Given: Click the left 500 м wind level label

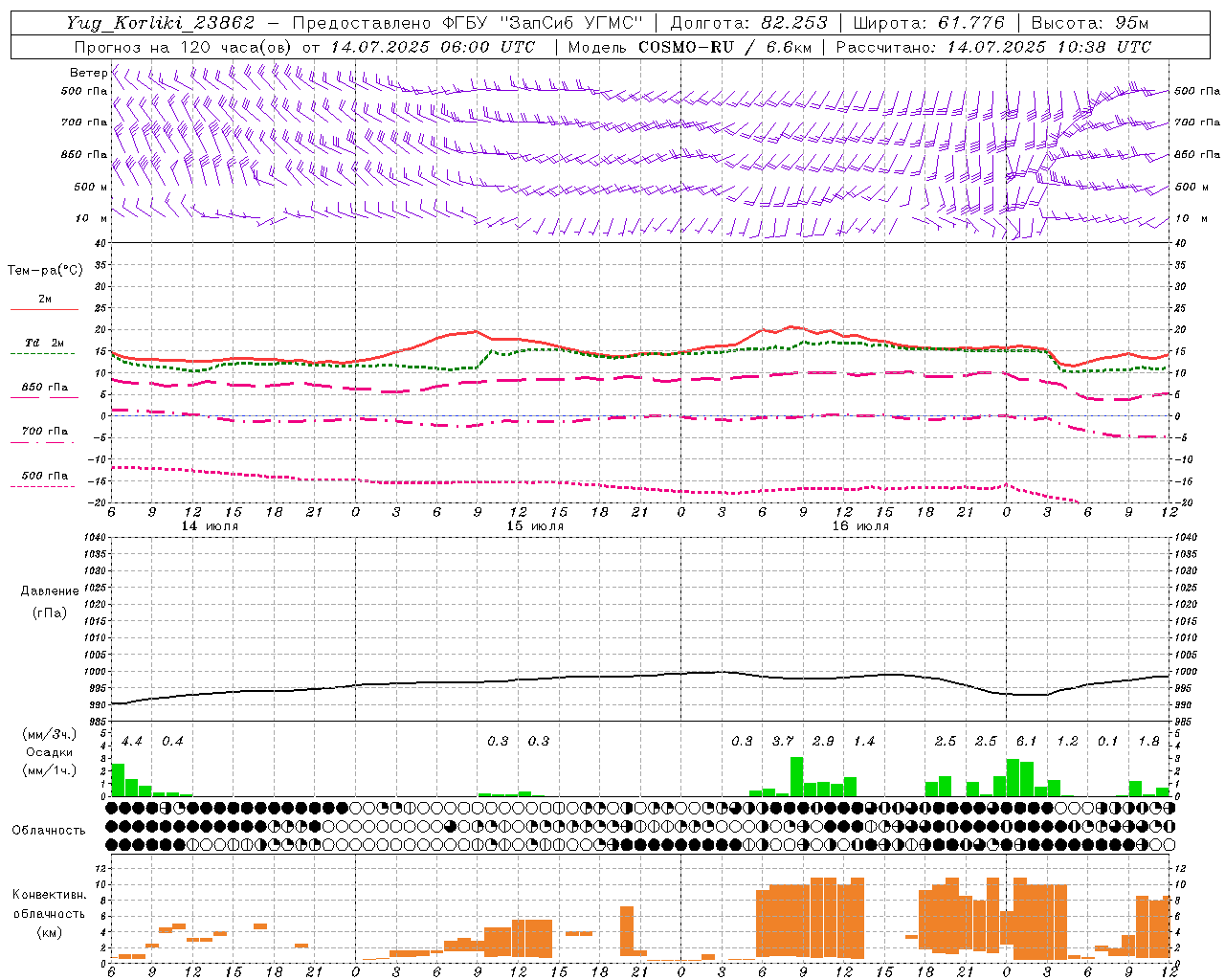Looking at the screenshot, I should (x=91, y=187).
